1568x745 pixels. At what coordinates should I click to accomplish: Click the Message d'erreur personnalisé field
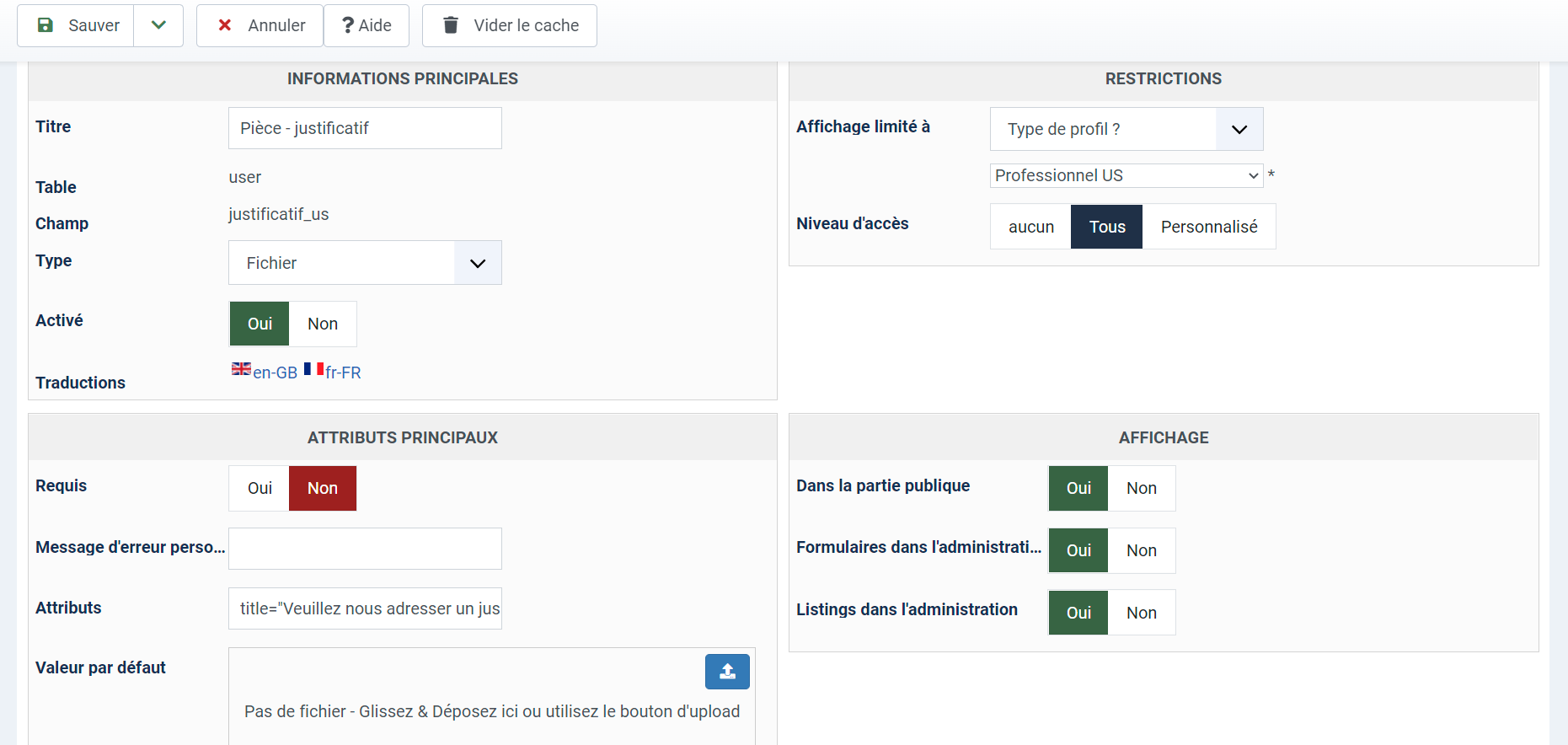[x=365, y=549]
